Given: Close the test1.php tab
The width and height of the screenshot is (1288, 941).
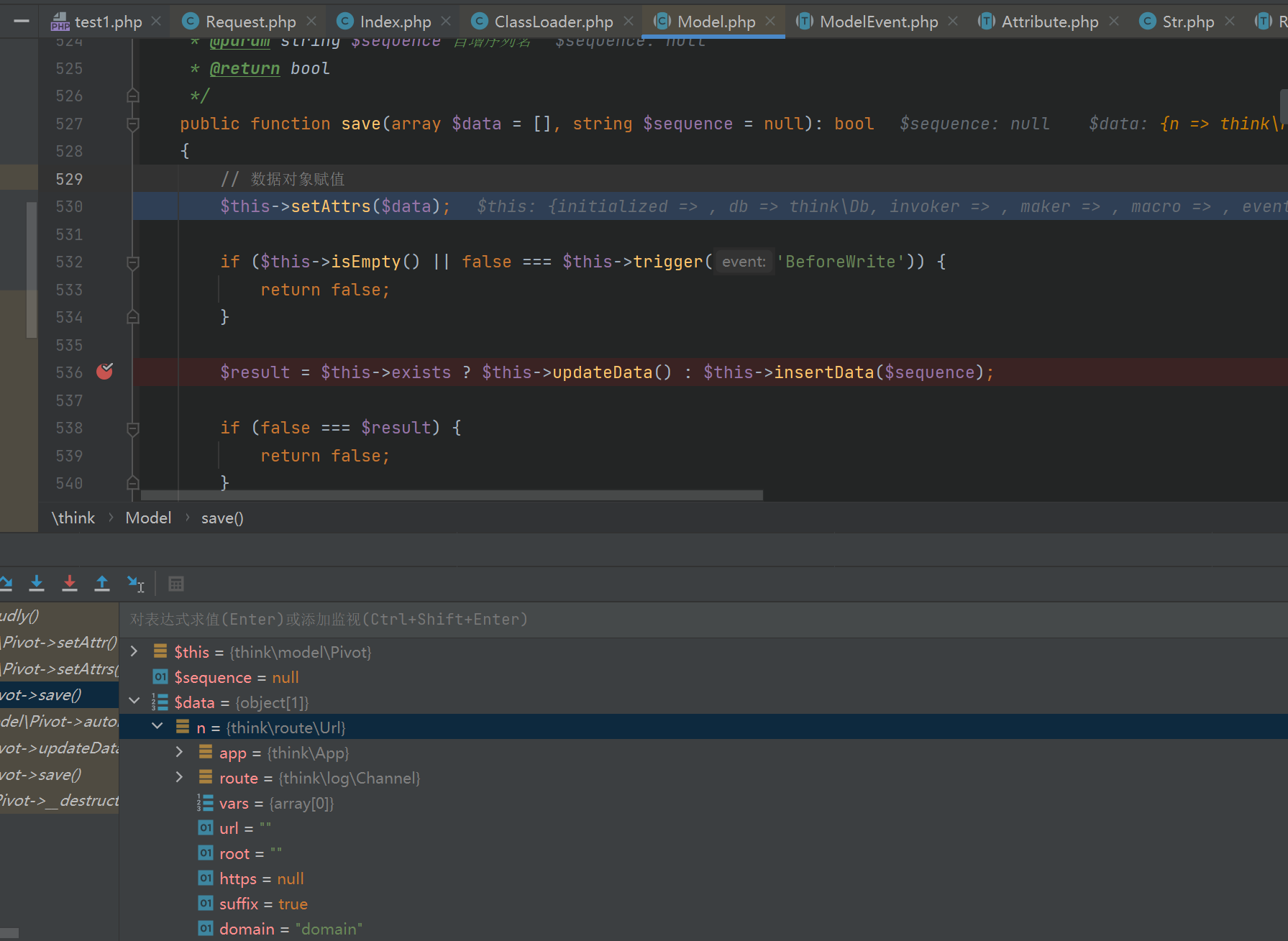Looking at the screenshot, I should tap(156, 22).
